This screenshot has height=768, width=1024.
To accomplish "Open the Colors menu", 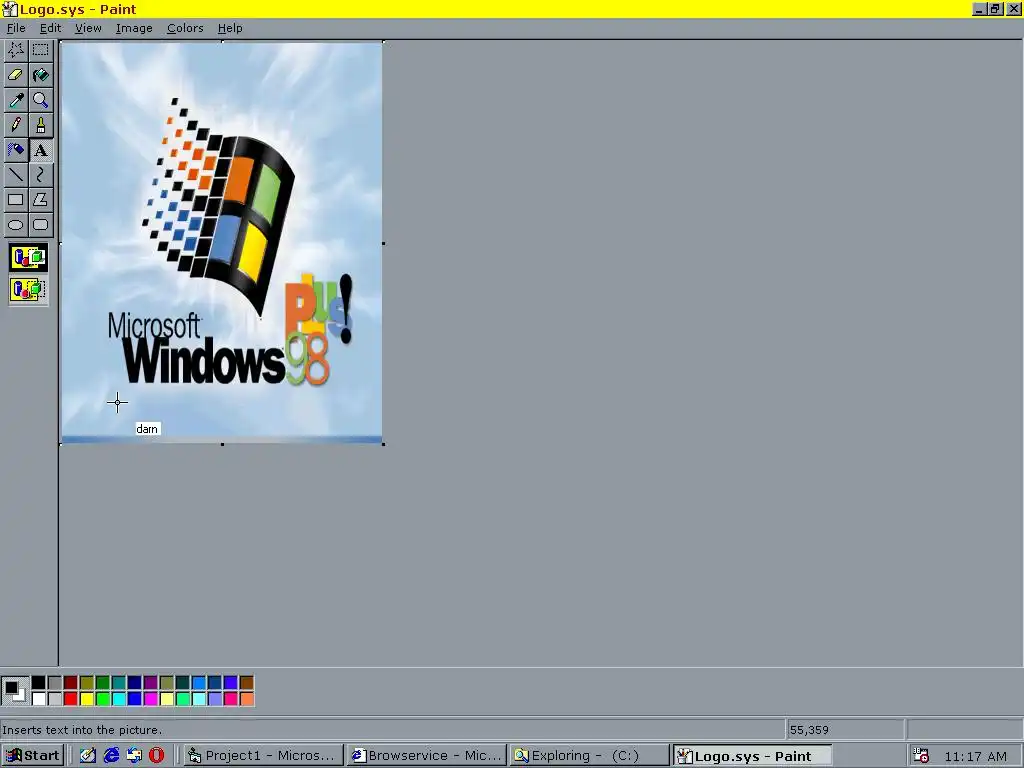I will click(x=185, y=28).
